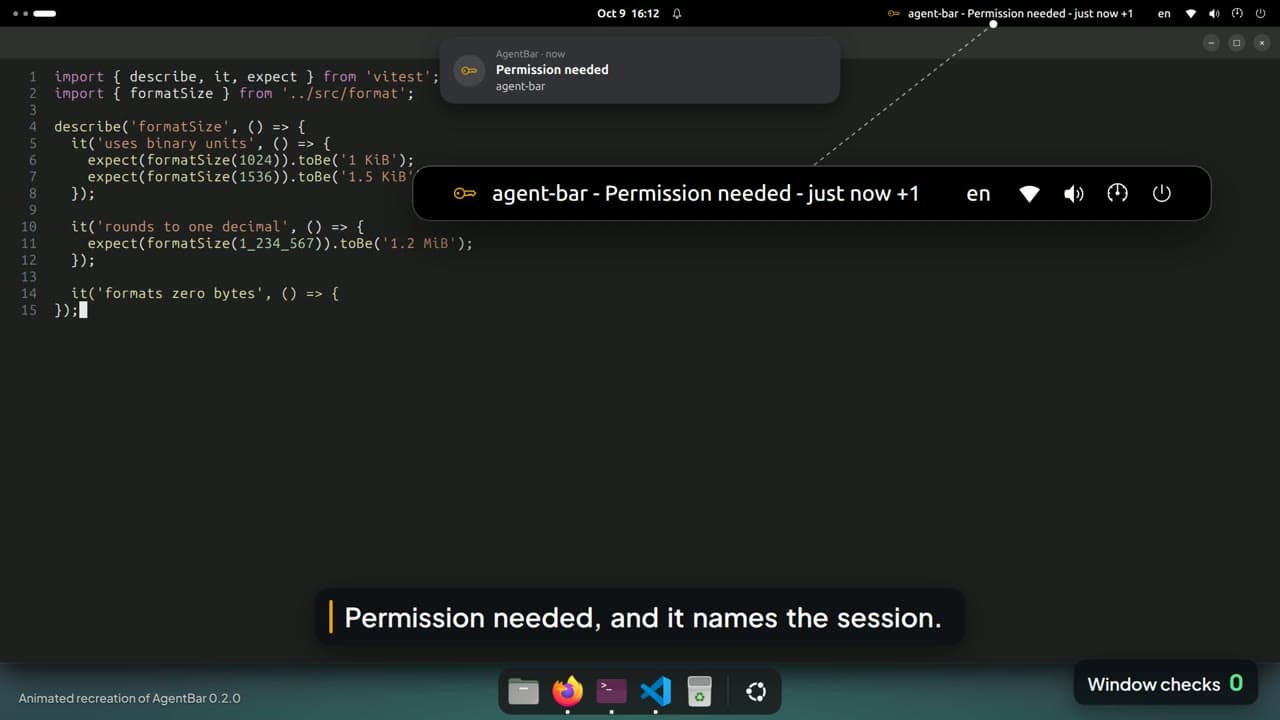
Task: Click the describe('formatSize' line
Action: pyautogui.click(x=180, y=127)
